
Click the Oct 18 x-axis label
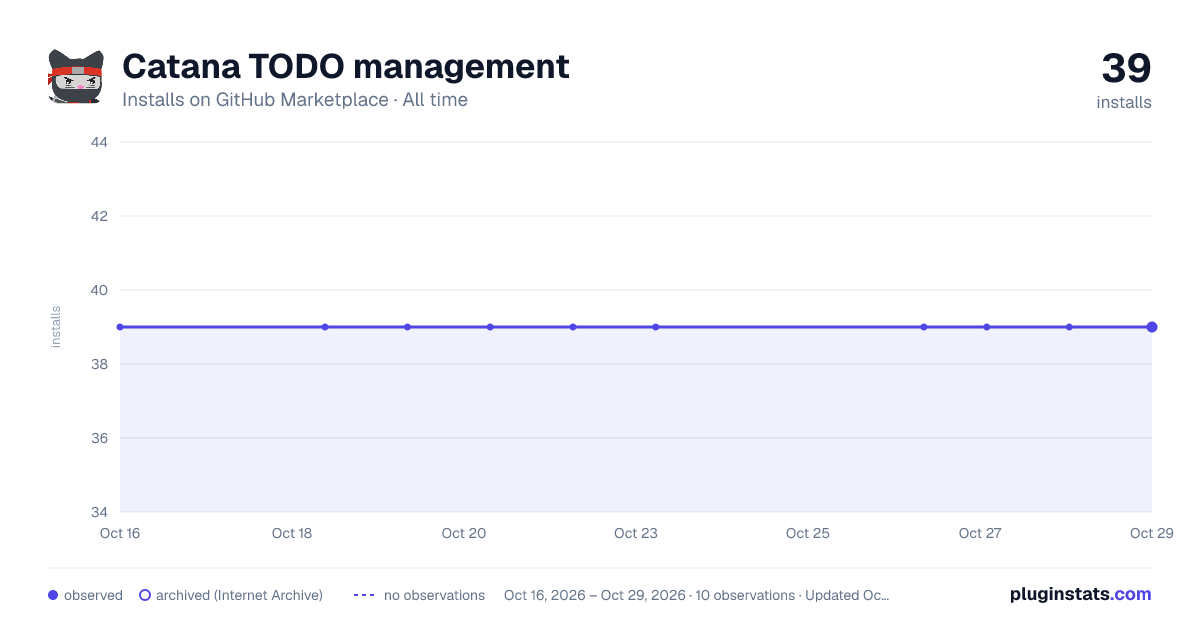(292, 533)
